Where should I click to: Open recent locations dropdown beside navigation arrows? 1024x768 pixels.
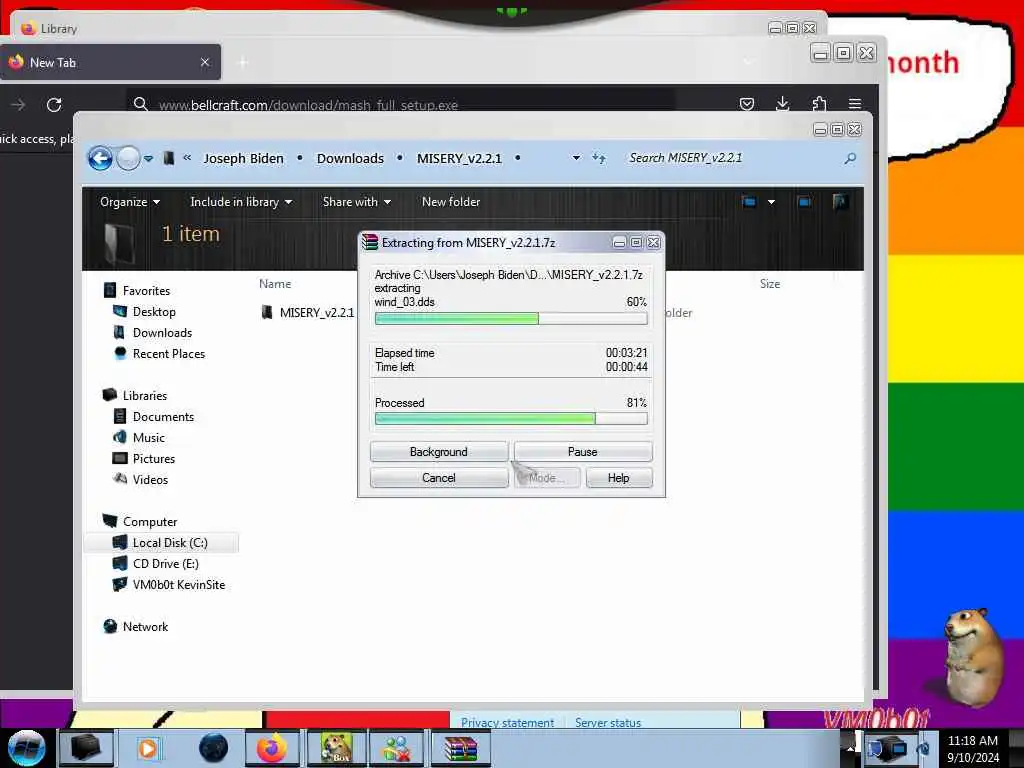(148, 158)
